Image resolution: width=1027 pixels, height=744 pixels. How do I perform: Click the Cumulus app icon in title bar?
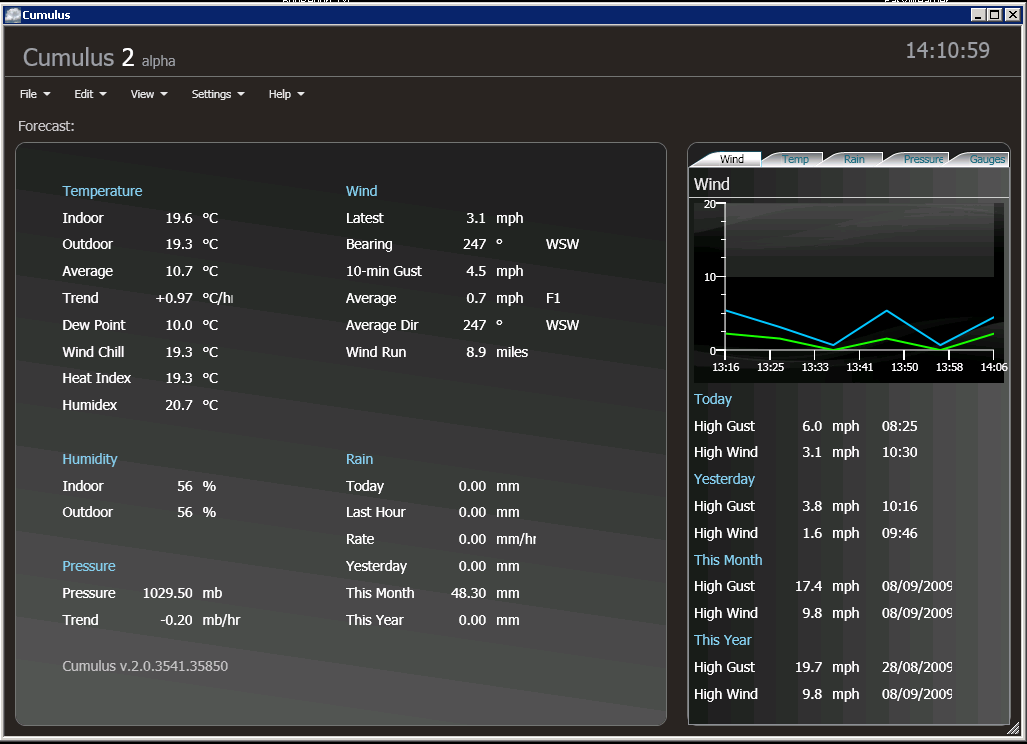(x=12, y=14)
